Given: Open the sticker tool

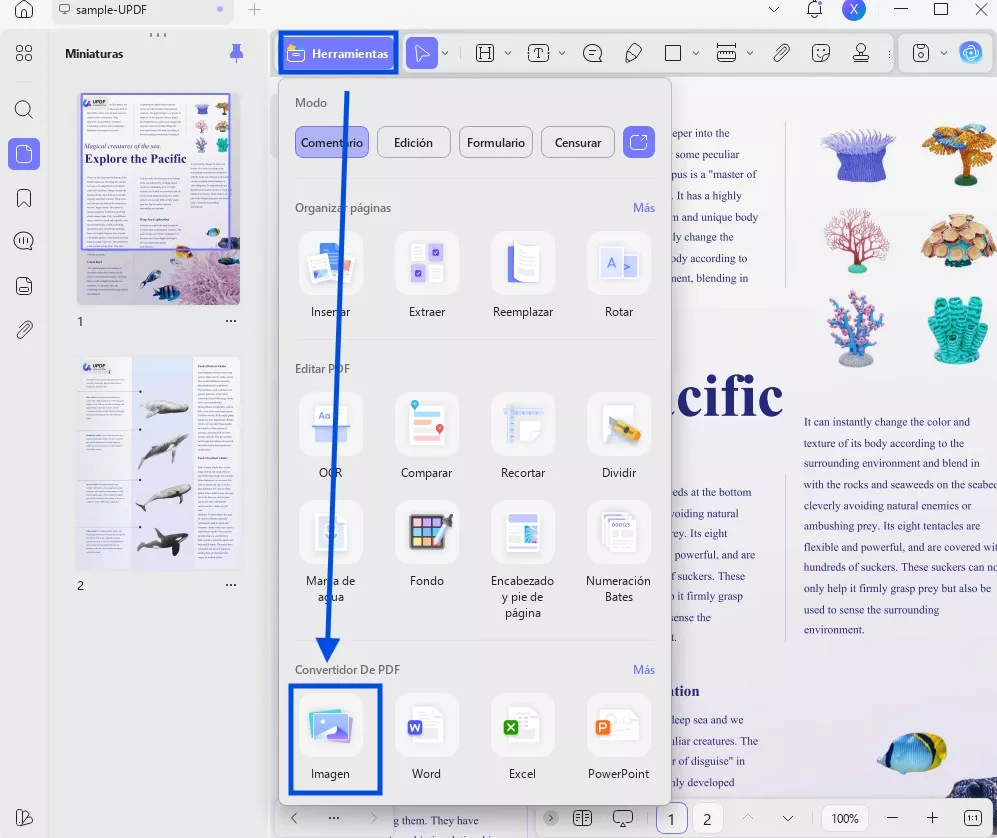Looking at the screenshot, I should point(821,53).
